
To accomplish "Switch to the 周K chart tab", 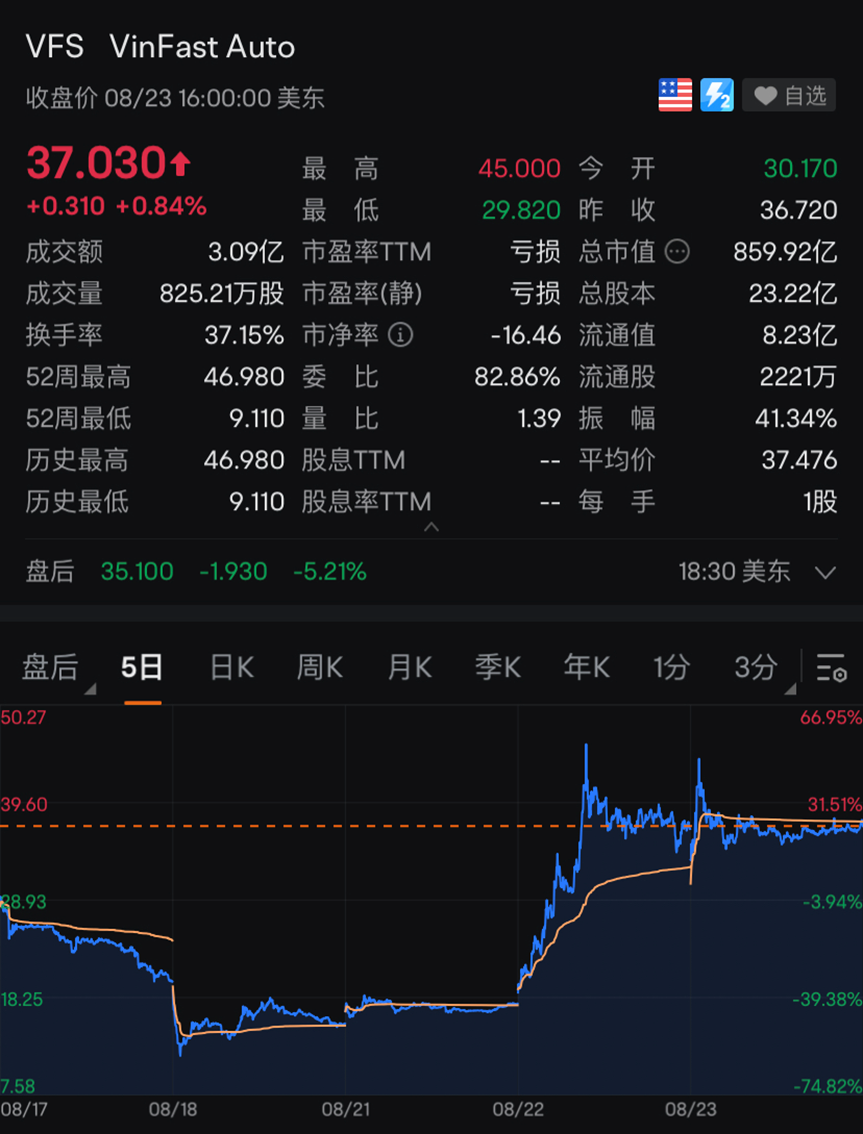I will click(x=319, y=667).
